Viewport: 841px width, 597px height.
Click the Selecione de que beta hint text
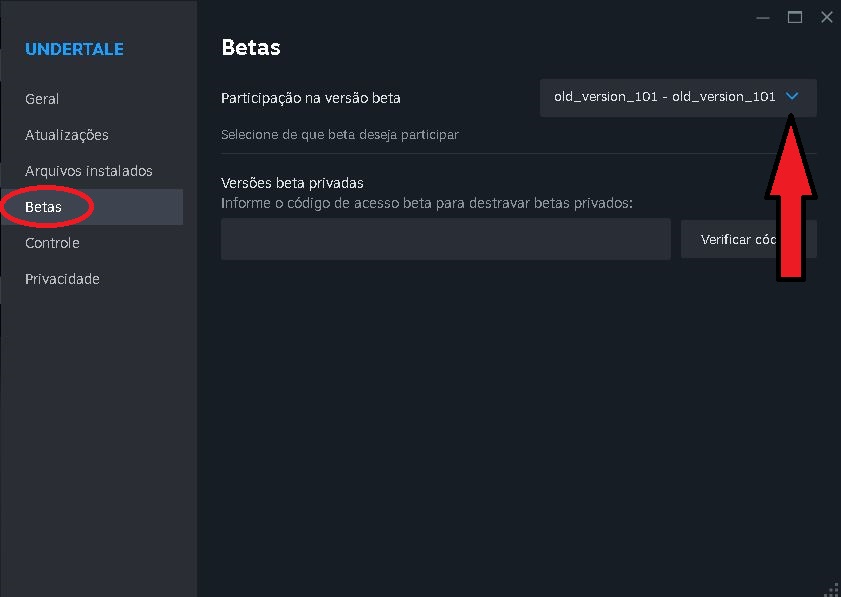339,134
